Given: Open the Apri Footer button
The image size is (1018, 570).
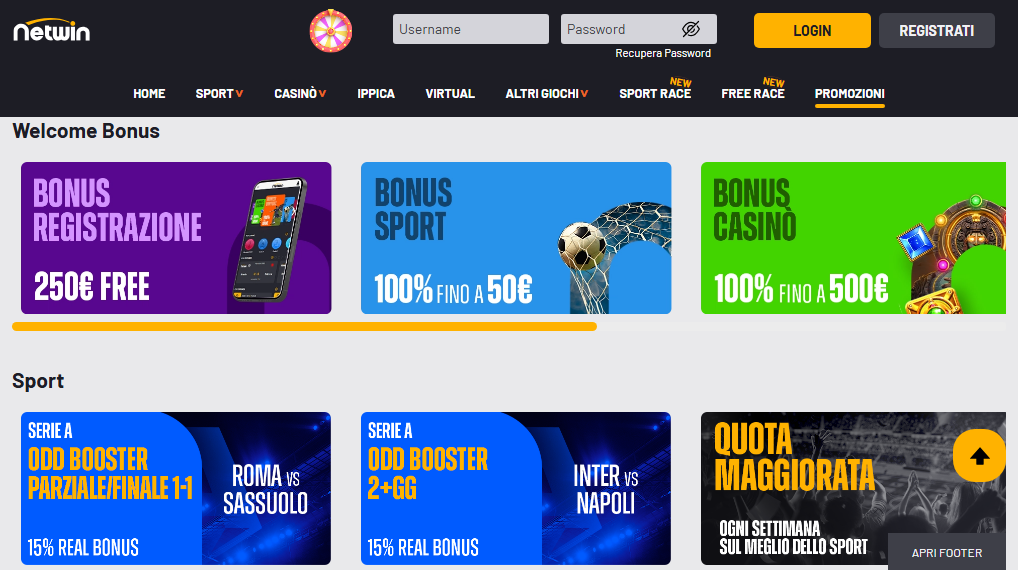Looking at the screenshot, I should pyautogui.click(x=947, y=552).
